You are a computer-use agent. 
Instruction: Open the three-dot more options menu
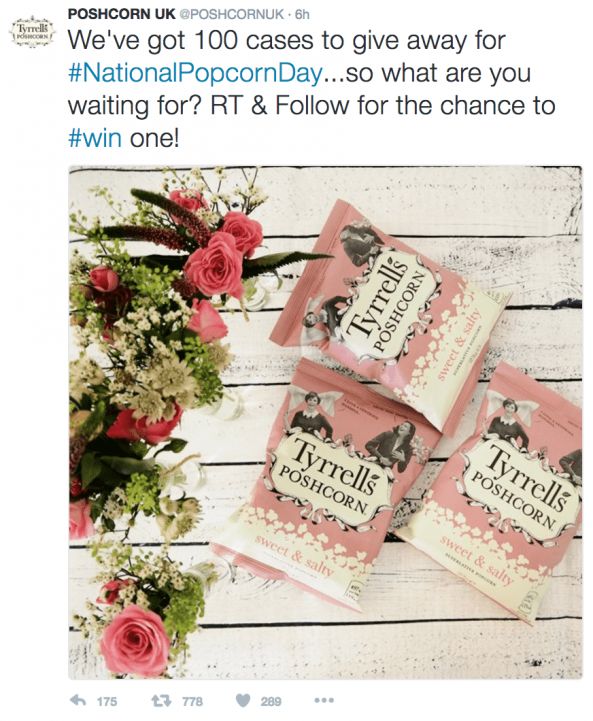tap(324, 700)
